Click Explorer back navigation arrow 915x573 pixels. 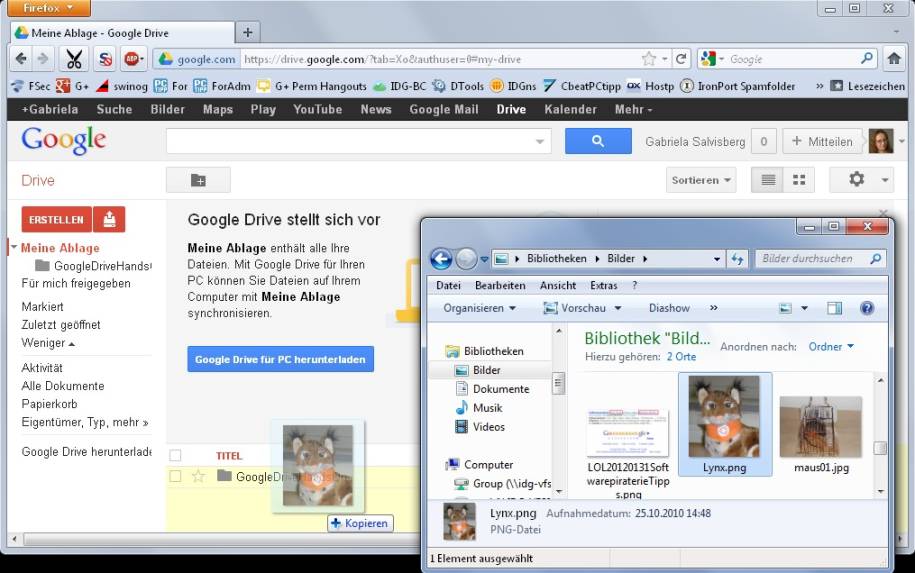tap(441, 258)
